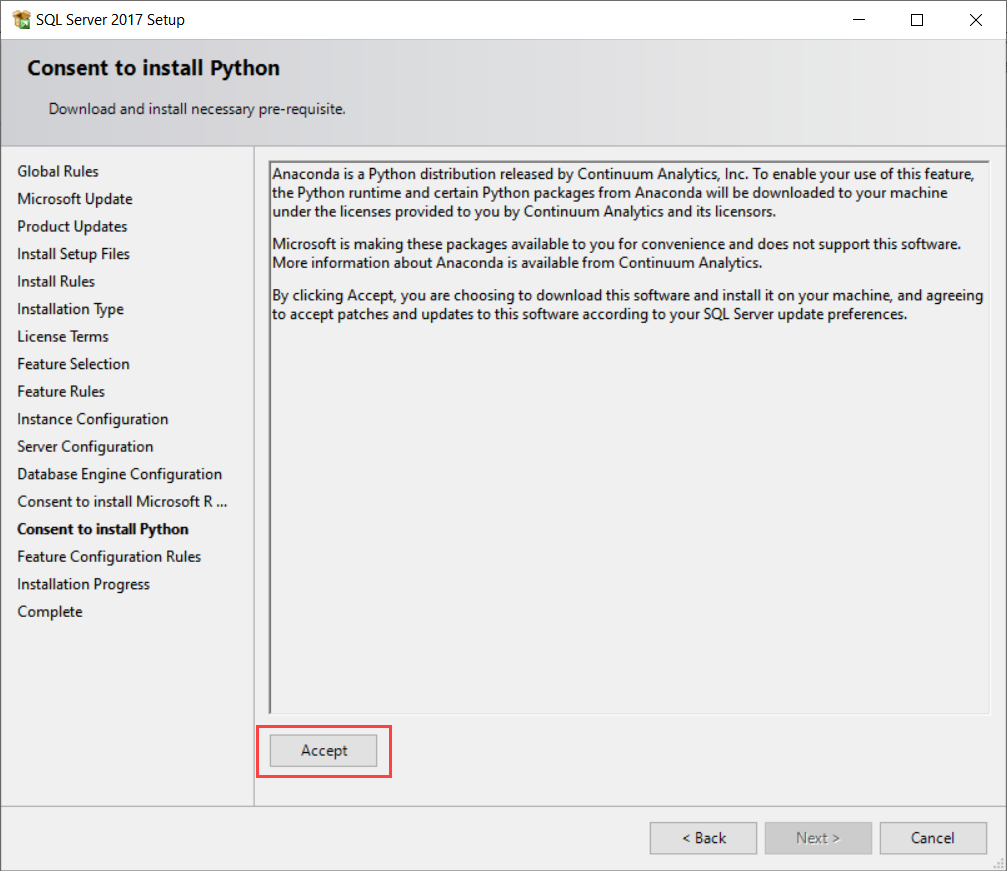
Task: Select Consent to install Microsoft R step
Action: [122, 502]
